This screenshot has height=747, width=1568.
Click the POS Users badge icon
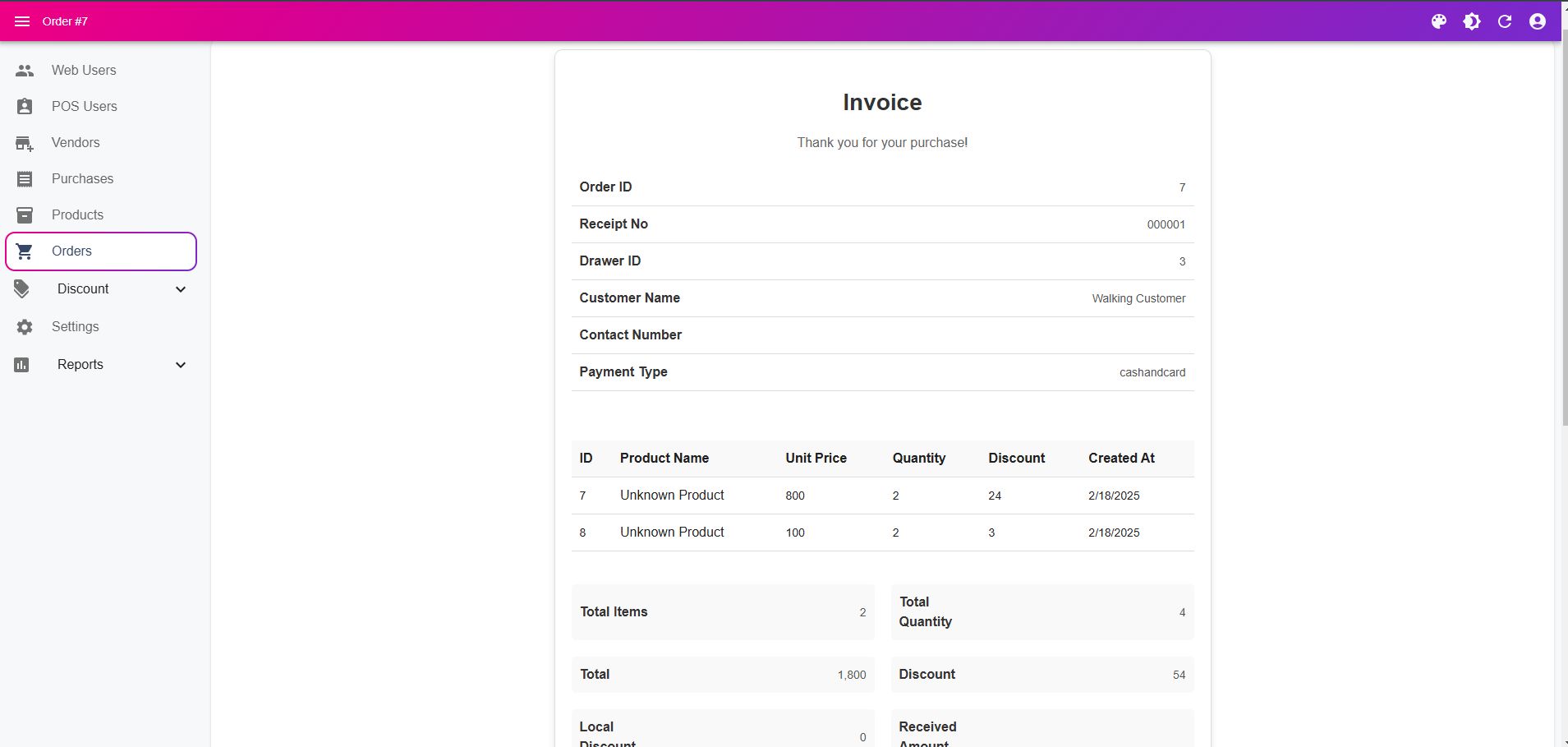tap(25, 107)
